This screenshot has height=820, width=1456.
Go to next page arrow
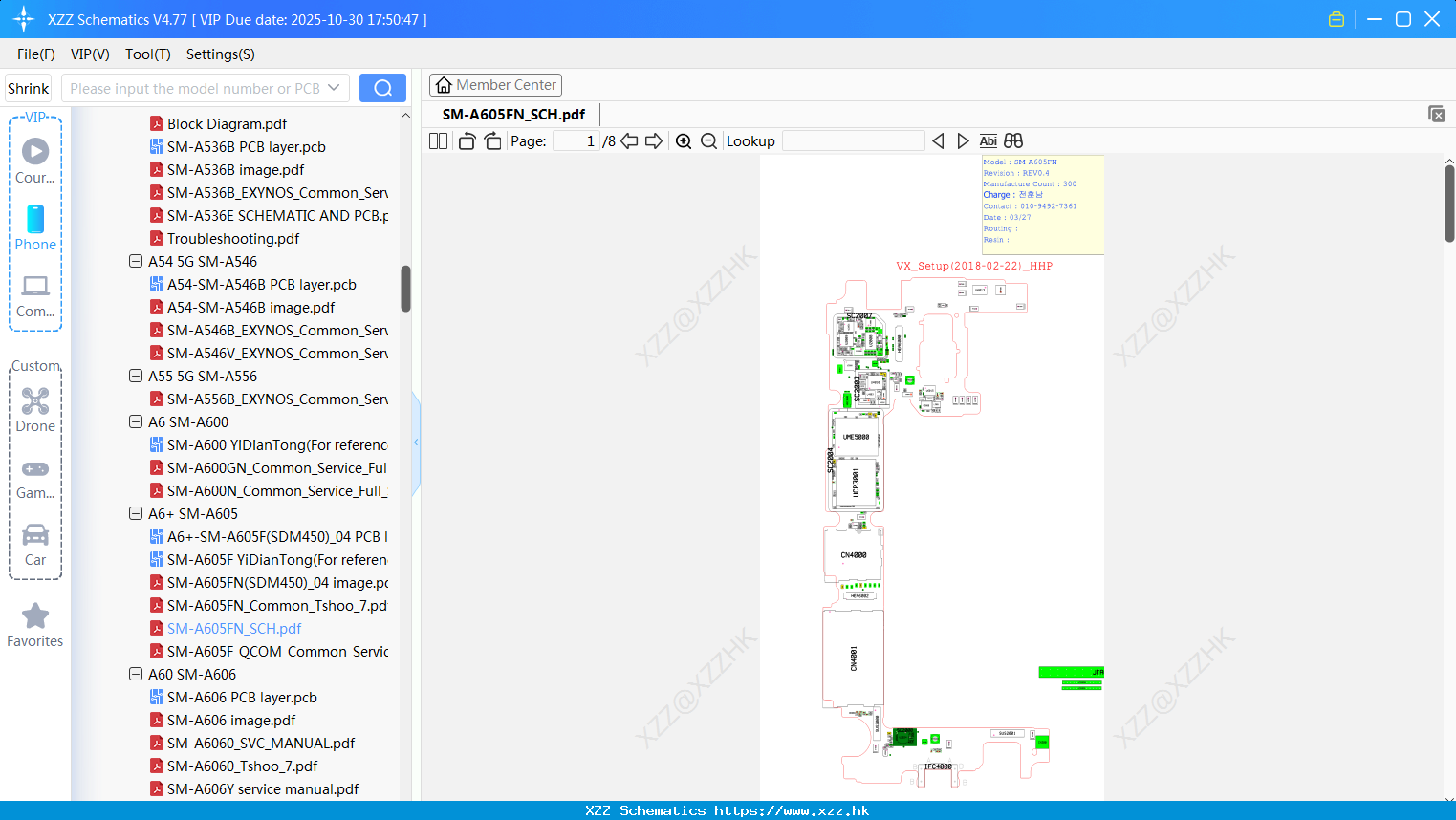(654, 140)
